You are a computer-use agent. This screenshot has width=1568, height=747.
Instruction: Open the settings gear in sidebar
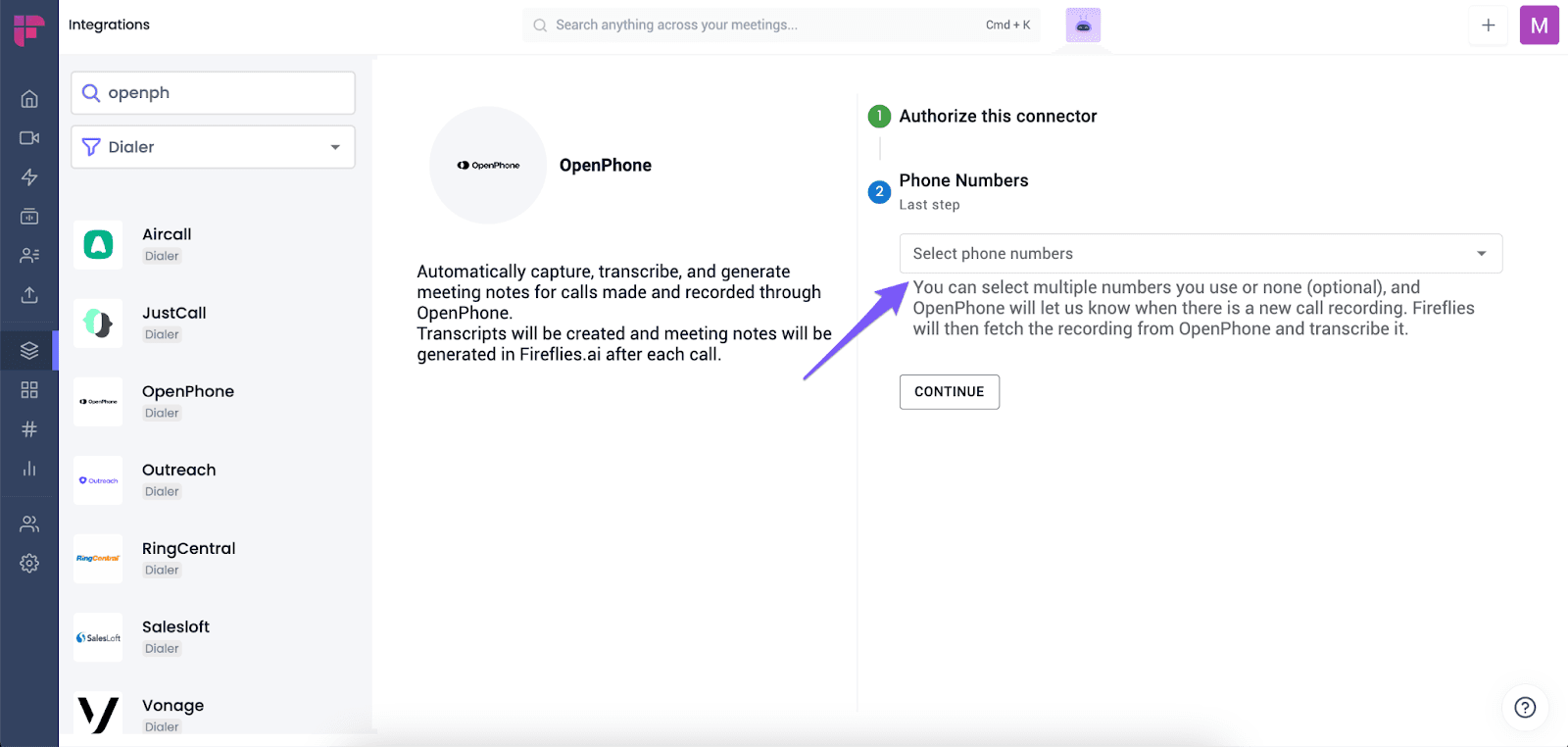pos(29,564)
